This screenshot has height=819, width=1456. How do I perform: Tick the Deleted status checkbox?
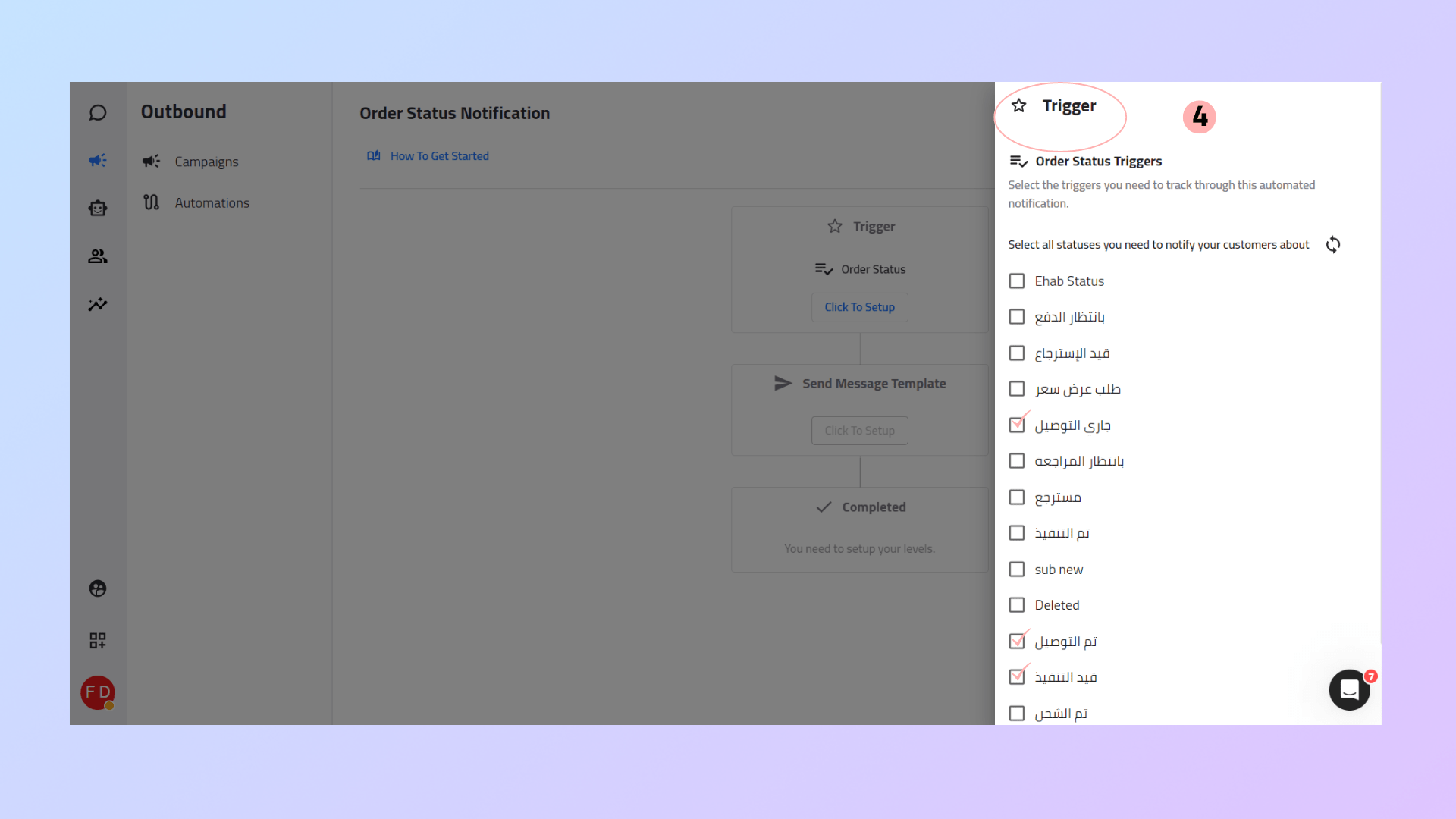[x=1017, y=605]
